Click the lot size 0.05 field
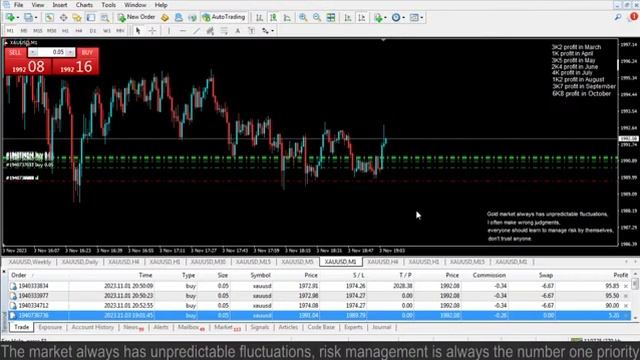Viewport: 640px width, 360px height. (x=52, y=52)
